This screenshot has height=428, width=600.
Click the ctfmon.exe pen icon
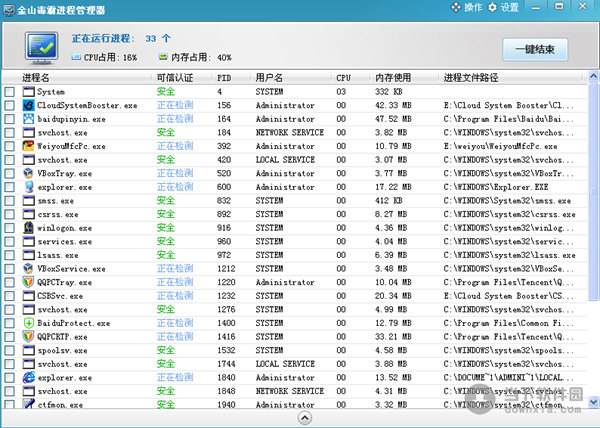point(28,404)
